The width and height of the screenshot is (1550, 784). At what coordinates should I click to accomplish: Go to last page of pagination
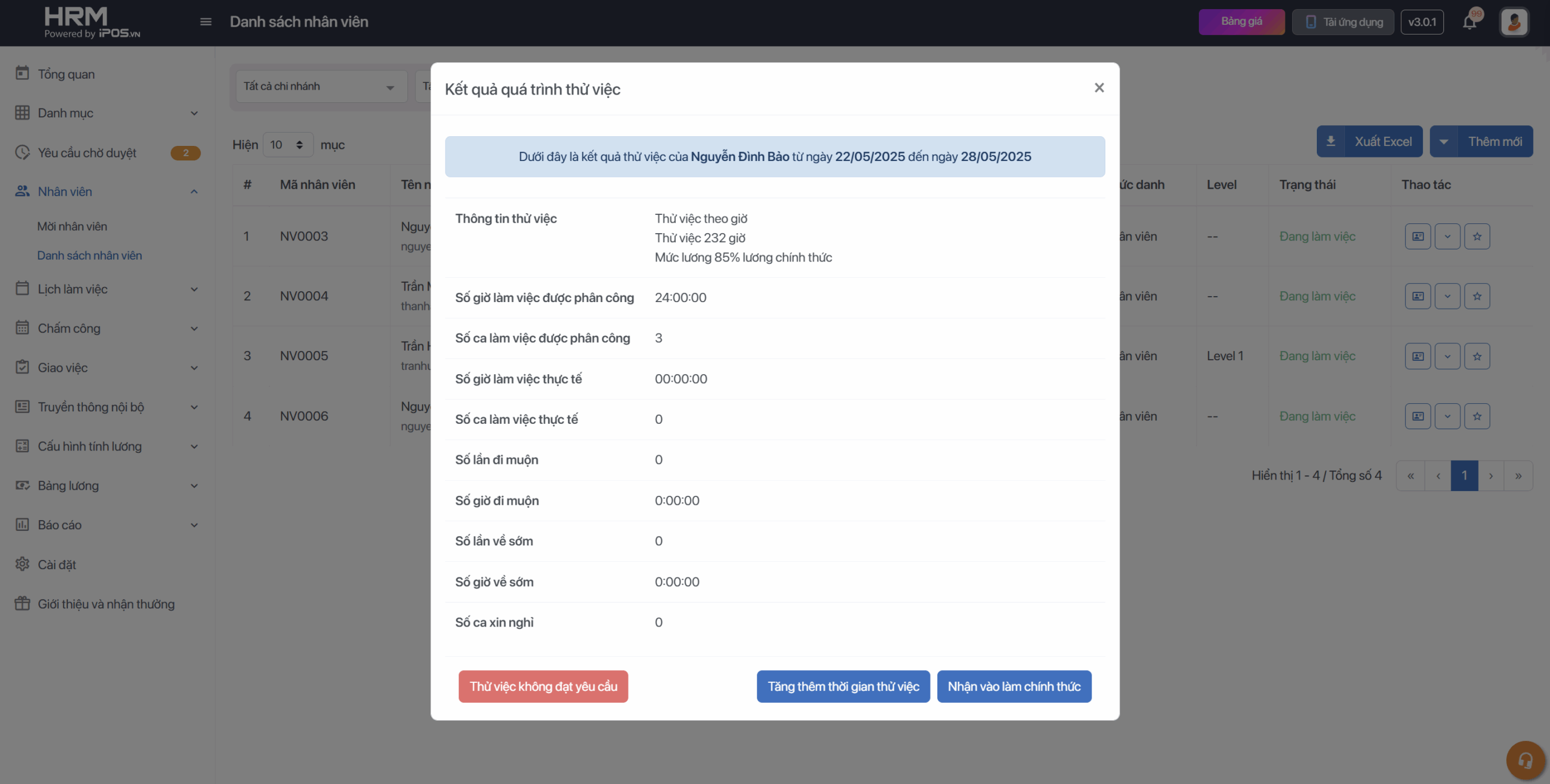(x=1518, y=476)
